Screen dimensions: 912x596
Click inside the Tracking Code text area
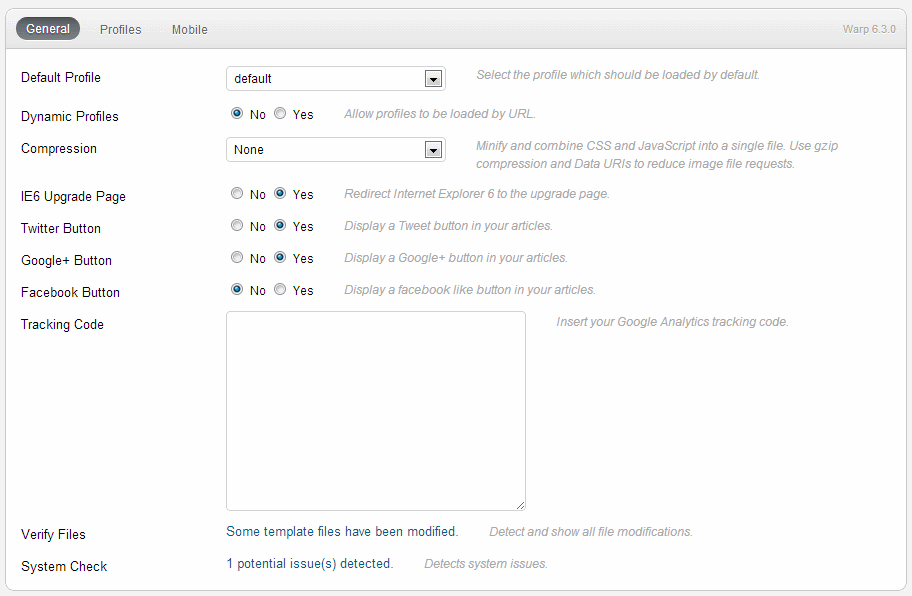[376, 411]
